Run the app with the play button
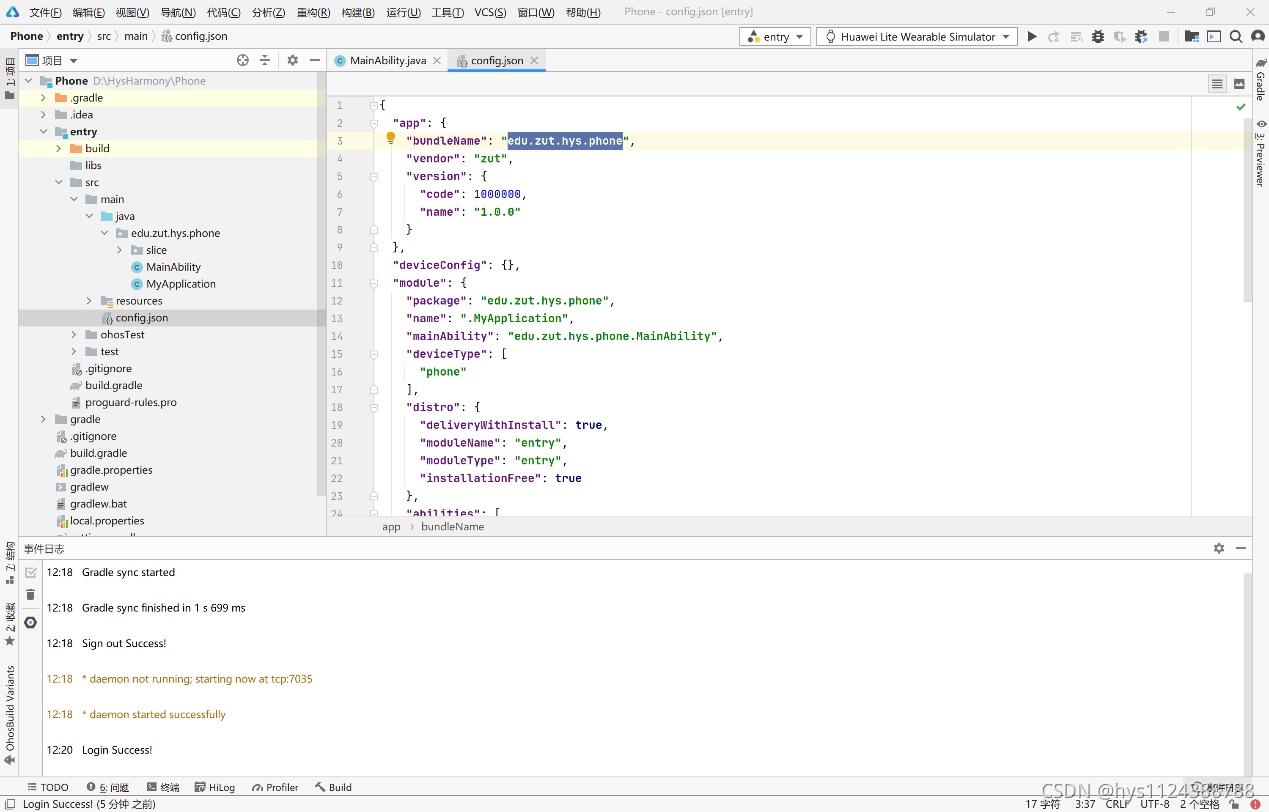 click(x=1032, y=37)
